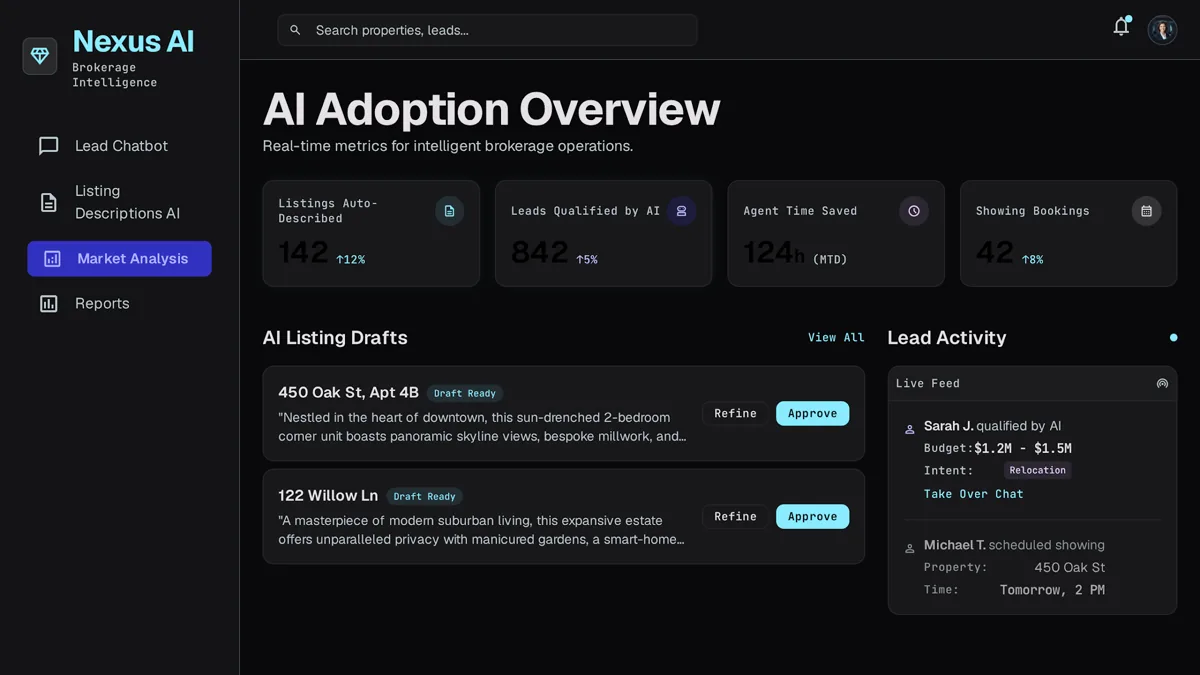The height and width of the screenshot is (675, 1200).
Task: Select the Market Analysis menu item
Action: pyautogui.click(x=119, y=259)
